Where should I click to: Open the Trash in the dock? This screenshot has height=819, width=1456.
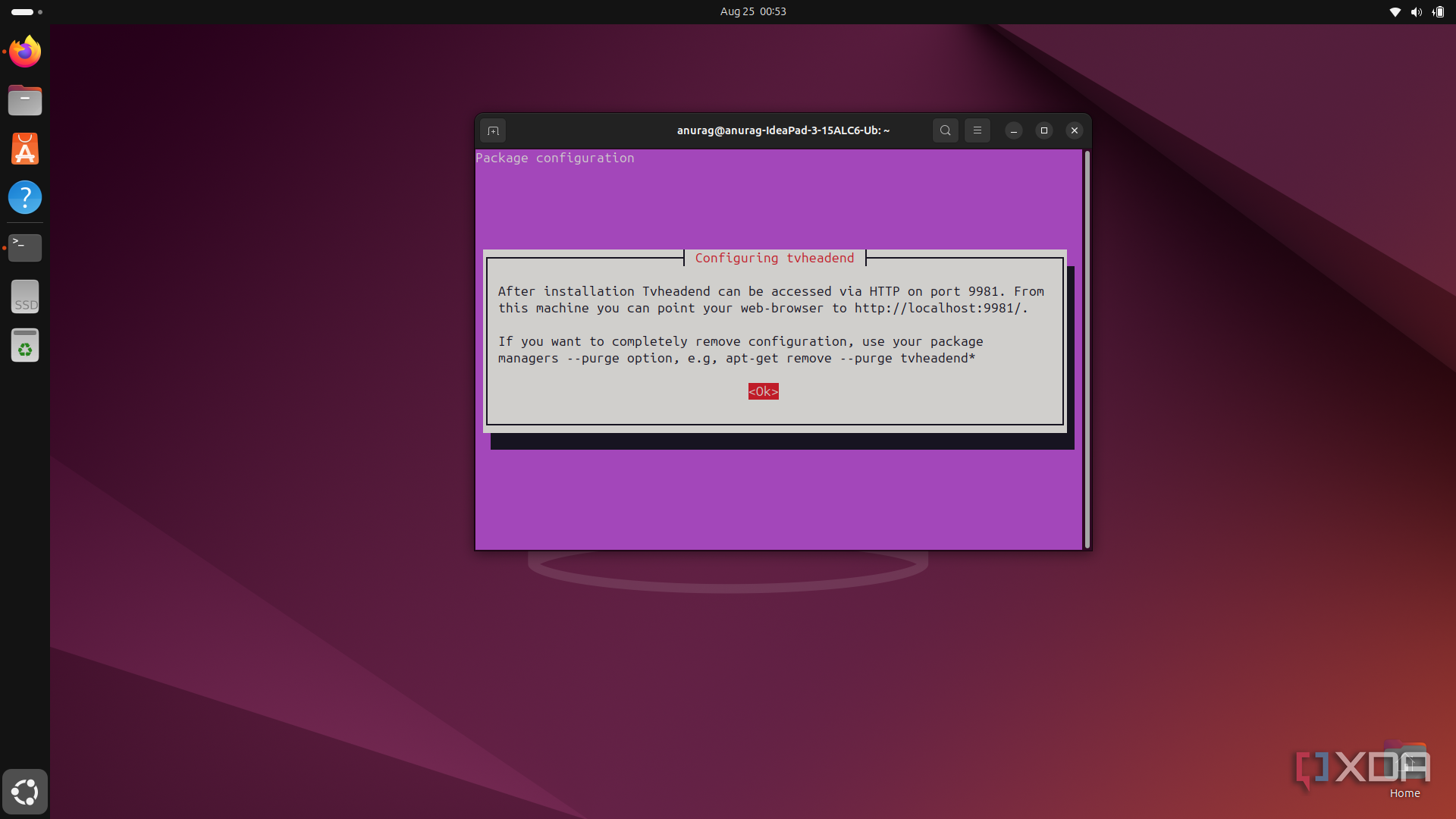pyautogui.click(x=25, y=346)
